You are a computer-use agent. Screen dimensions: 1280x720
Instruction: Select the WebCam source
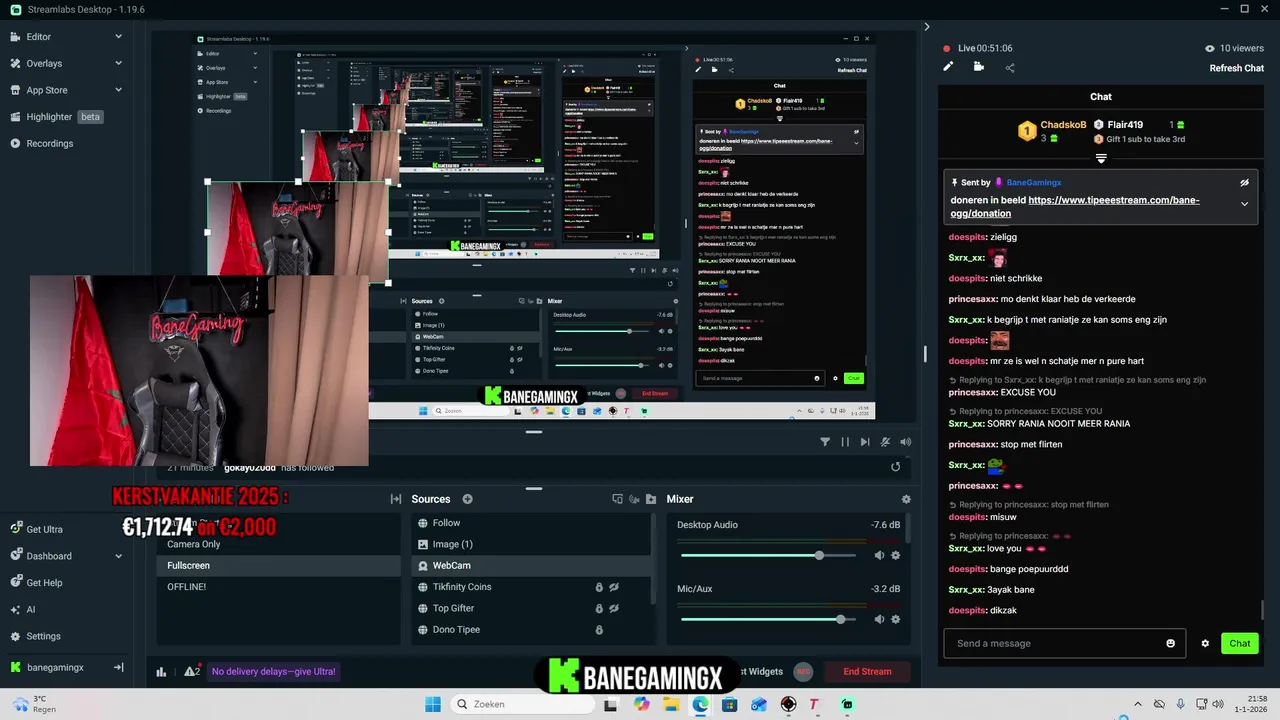(x=531, y=565)
